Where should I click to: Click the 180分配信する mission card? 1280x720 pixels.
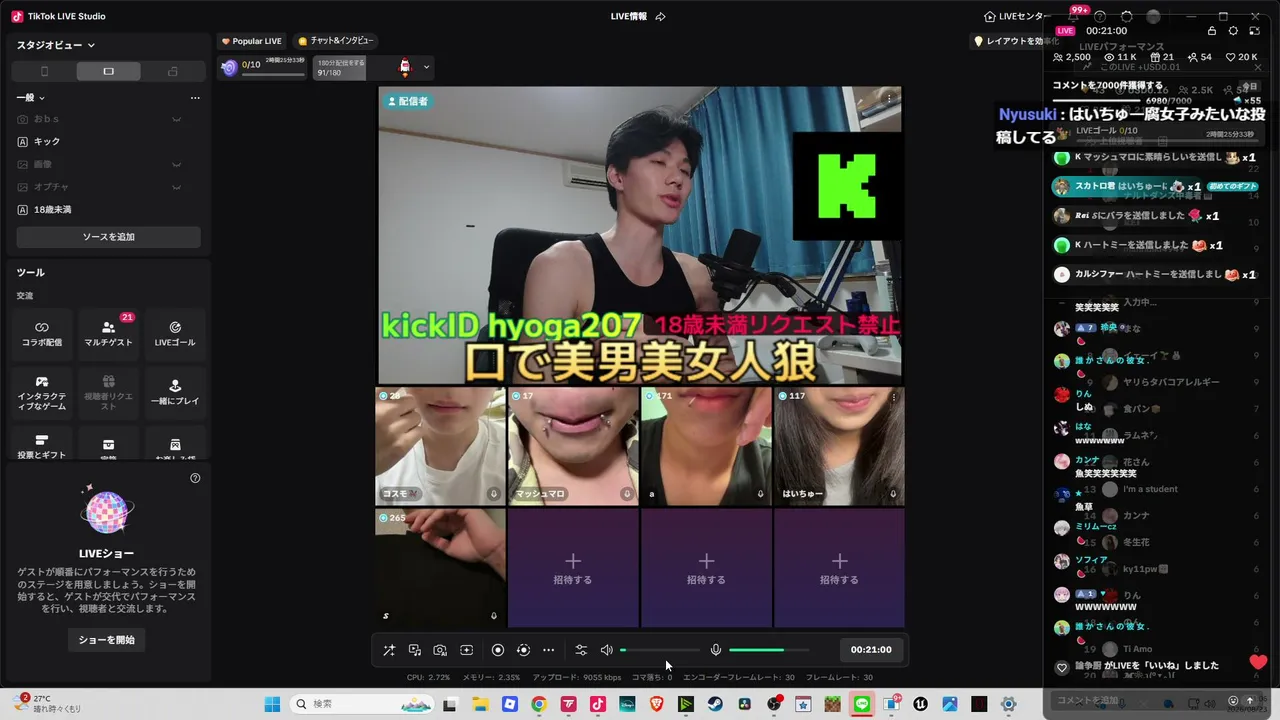[339, 67]
